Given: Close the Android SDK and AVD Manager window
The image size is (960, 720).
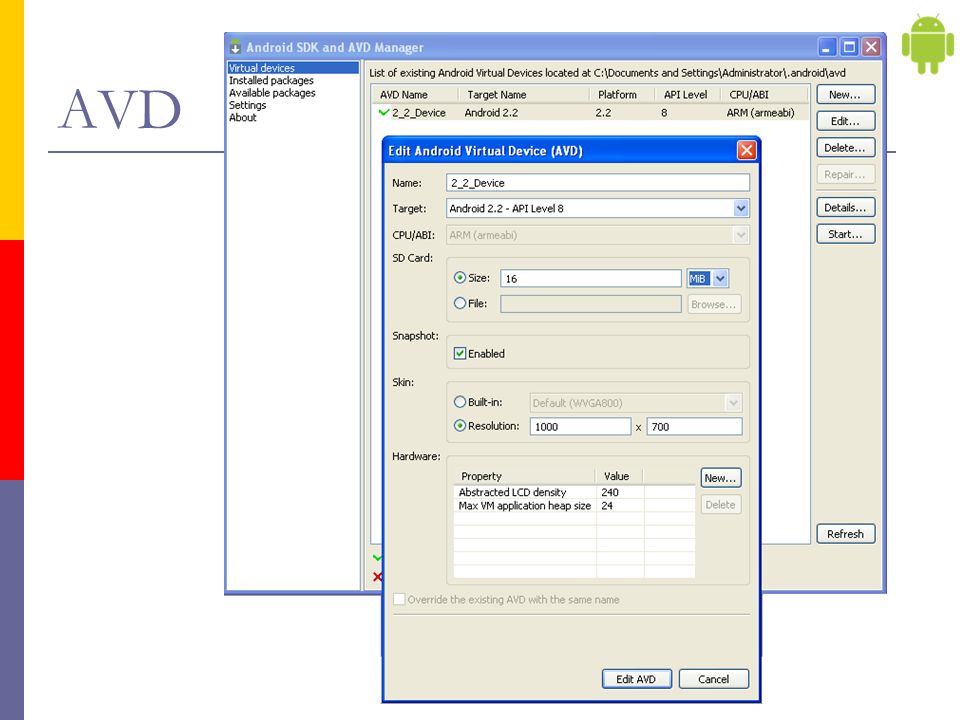Looking at the screenshot, I should (871, 47).
